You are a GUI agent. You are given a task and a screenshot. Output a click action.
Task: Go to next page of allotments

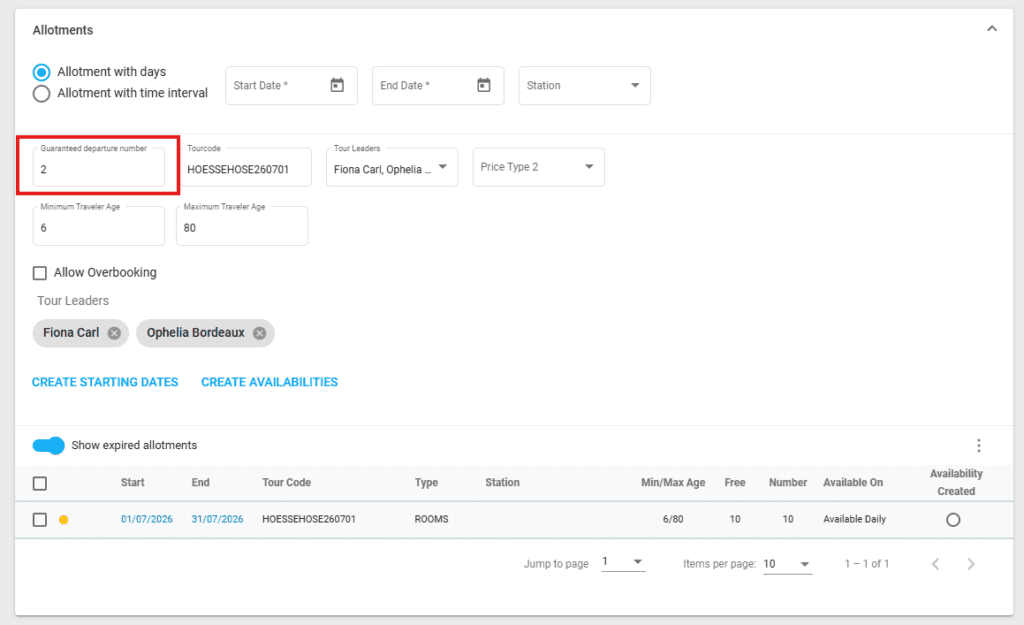[x=970, y=564]
